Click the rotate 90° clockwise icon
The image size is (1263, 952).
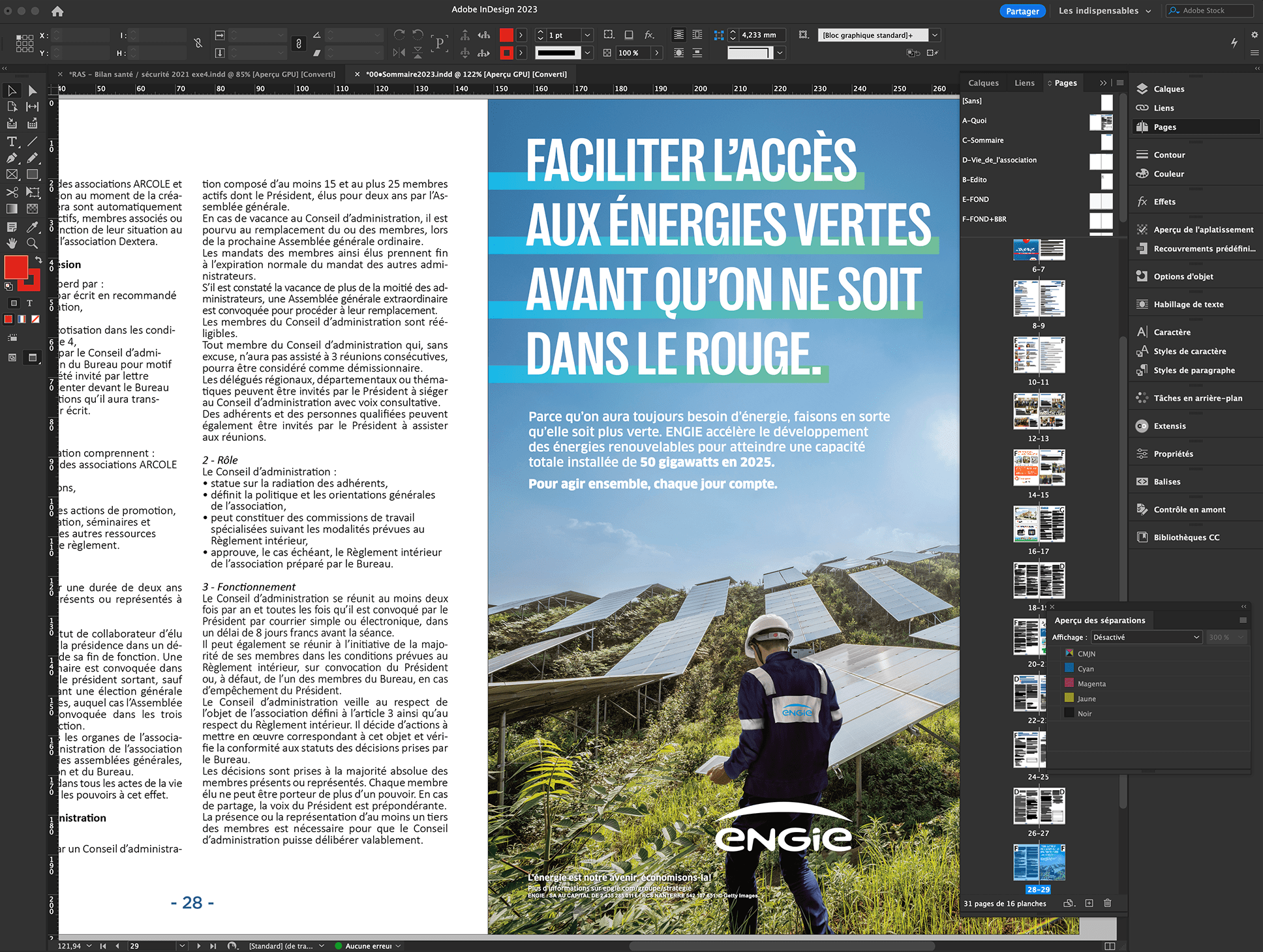399,35
